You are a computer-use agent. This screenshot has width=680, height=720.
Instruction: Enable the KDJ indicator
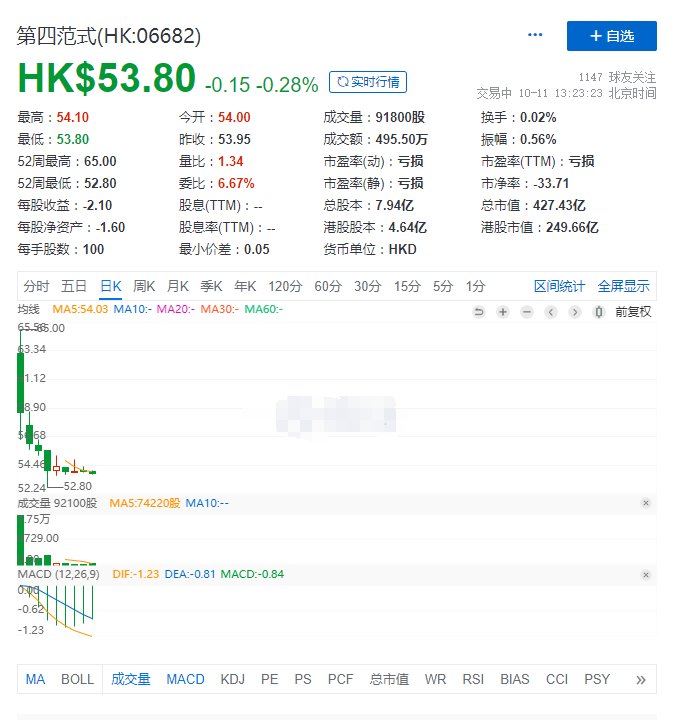coord(232,679)
